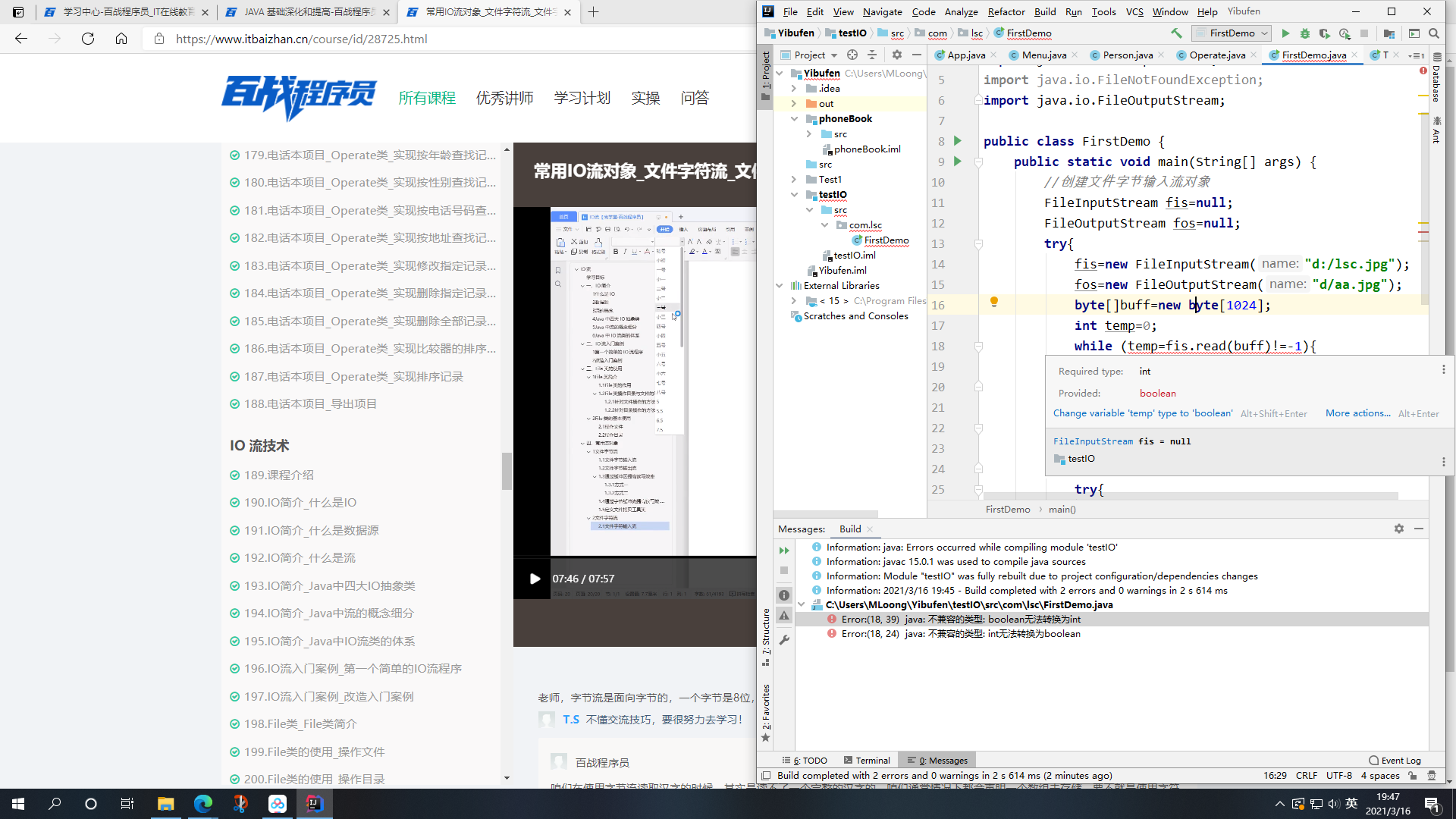Toggle show warnings in Messages panel
Viewport: 1456px width, 819px height.
pos(784,616)
